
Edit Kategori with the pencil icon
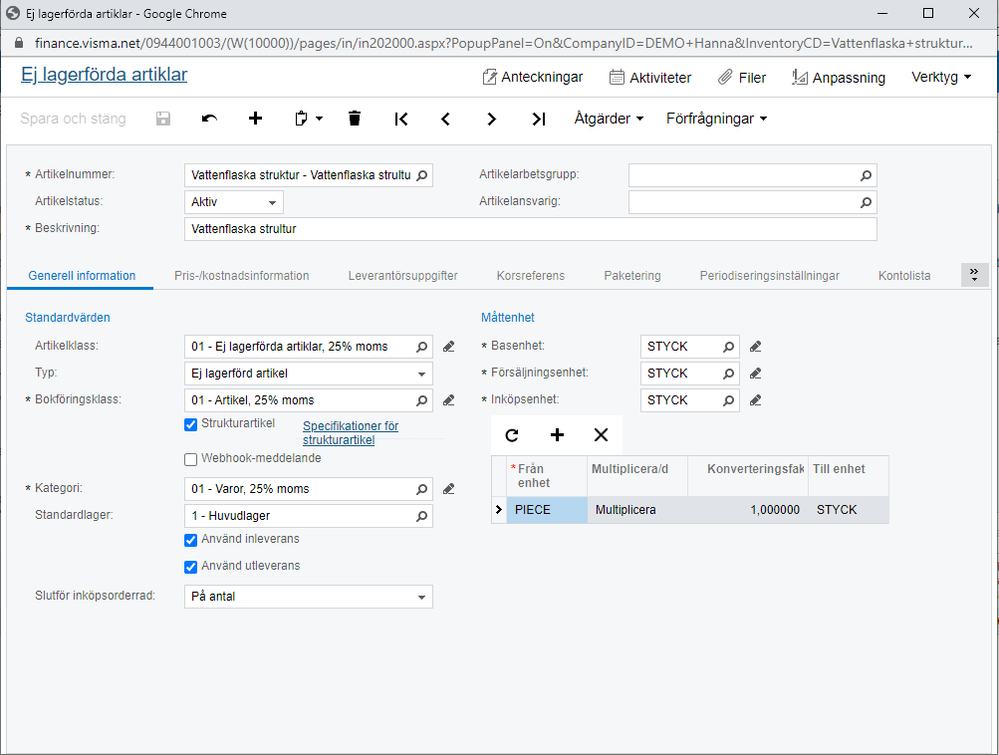tap(449, 489)
